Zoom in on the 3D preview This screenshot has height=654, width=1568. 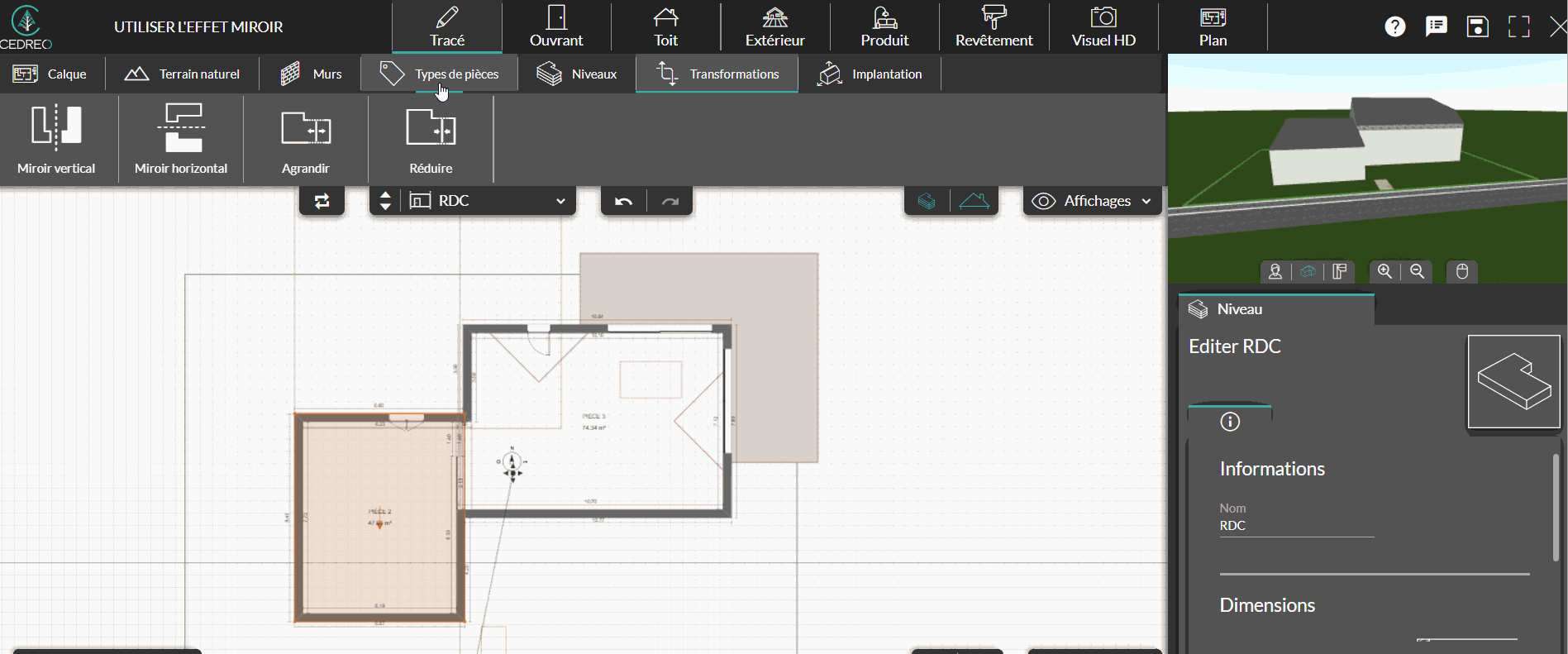coord(1385,271)
